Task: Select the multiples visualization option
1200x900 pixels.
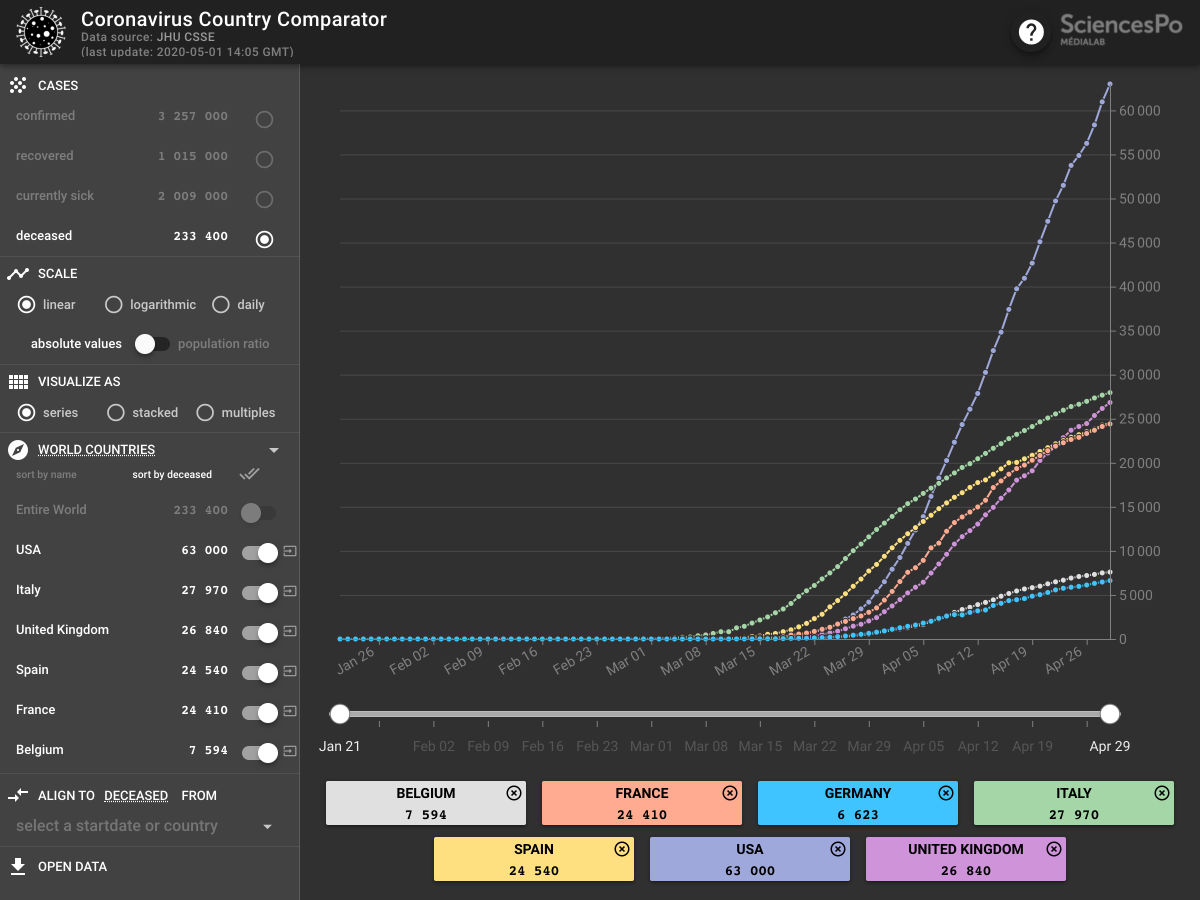Action: coord(205,413)
